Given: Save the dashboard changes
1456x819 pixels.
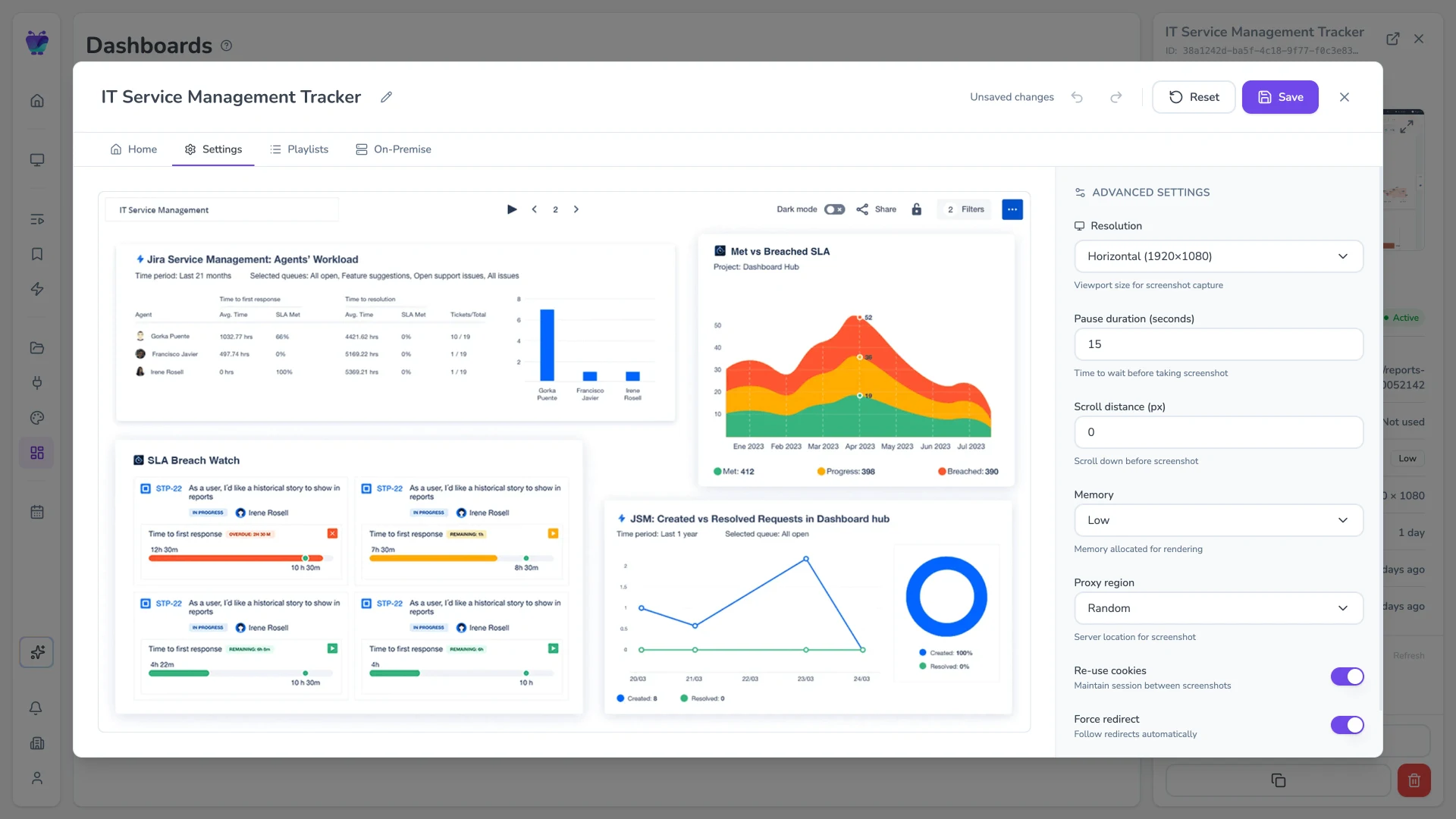Looking at the screenshot, I should tap(1280, 97).
